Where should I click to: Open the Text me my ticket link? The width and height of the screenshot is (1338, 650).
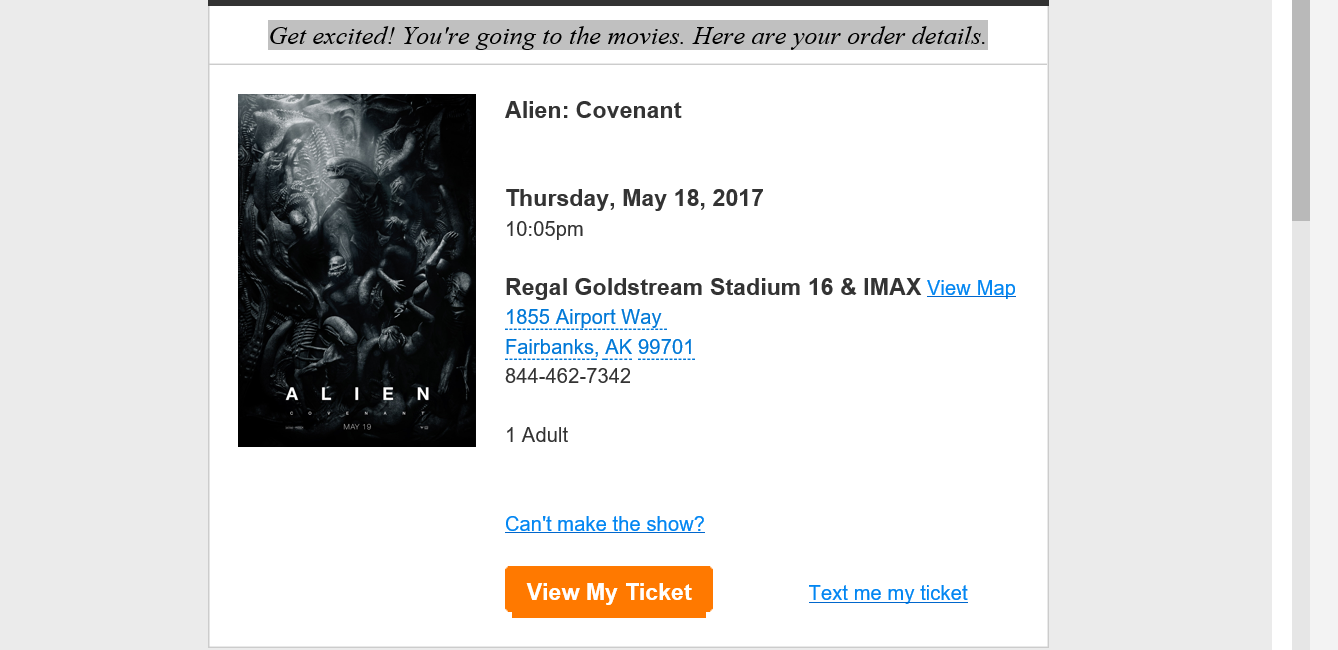point(888,593)
